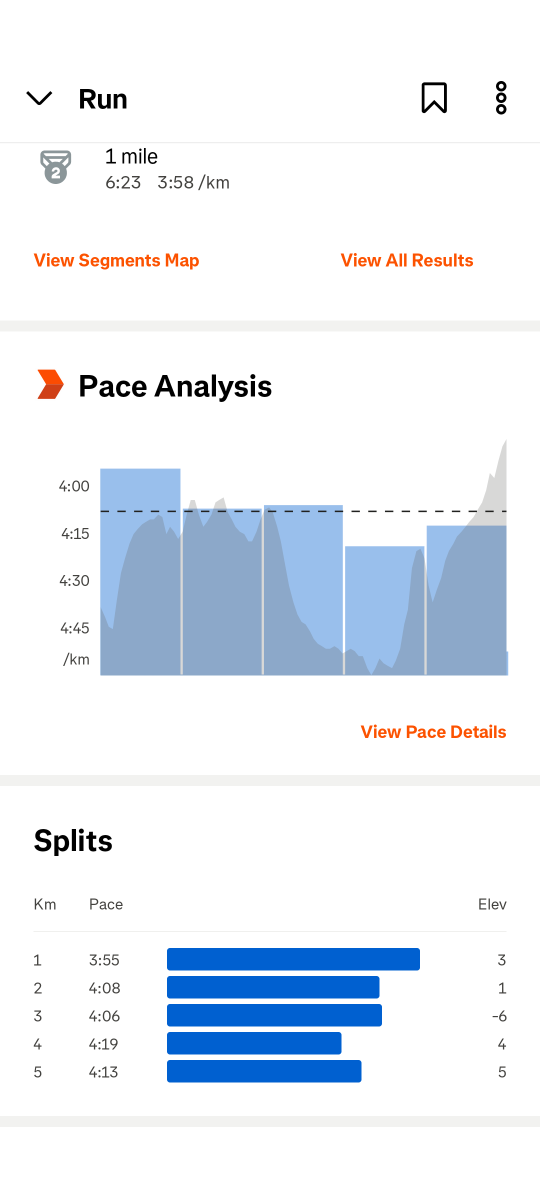Open View Segments Map link
The image size is (540, 1200).
[116, 260]
